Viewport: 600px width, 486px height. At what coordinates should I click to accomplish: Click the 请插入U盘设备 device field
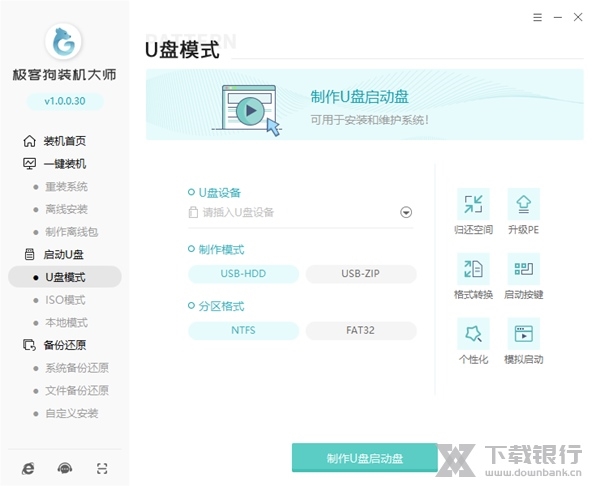coord(301,212)
